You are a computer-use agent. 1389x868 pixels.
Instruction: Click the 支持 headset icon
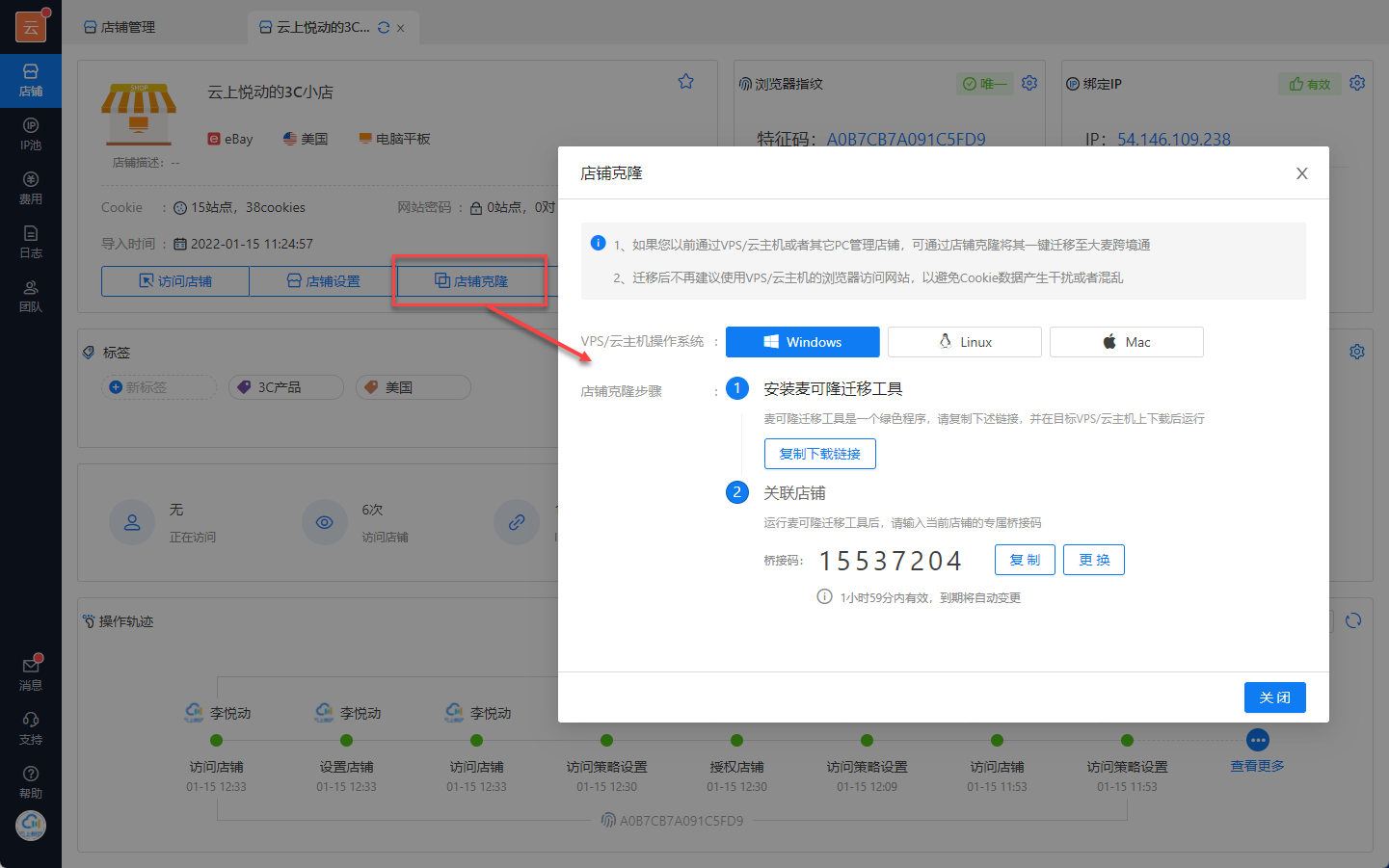31,727
